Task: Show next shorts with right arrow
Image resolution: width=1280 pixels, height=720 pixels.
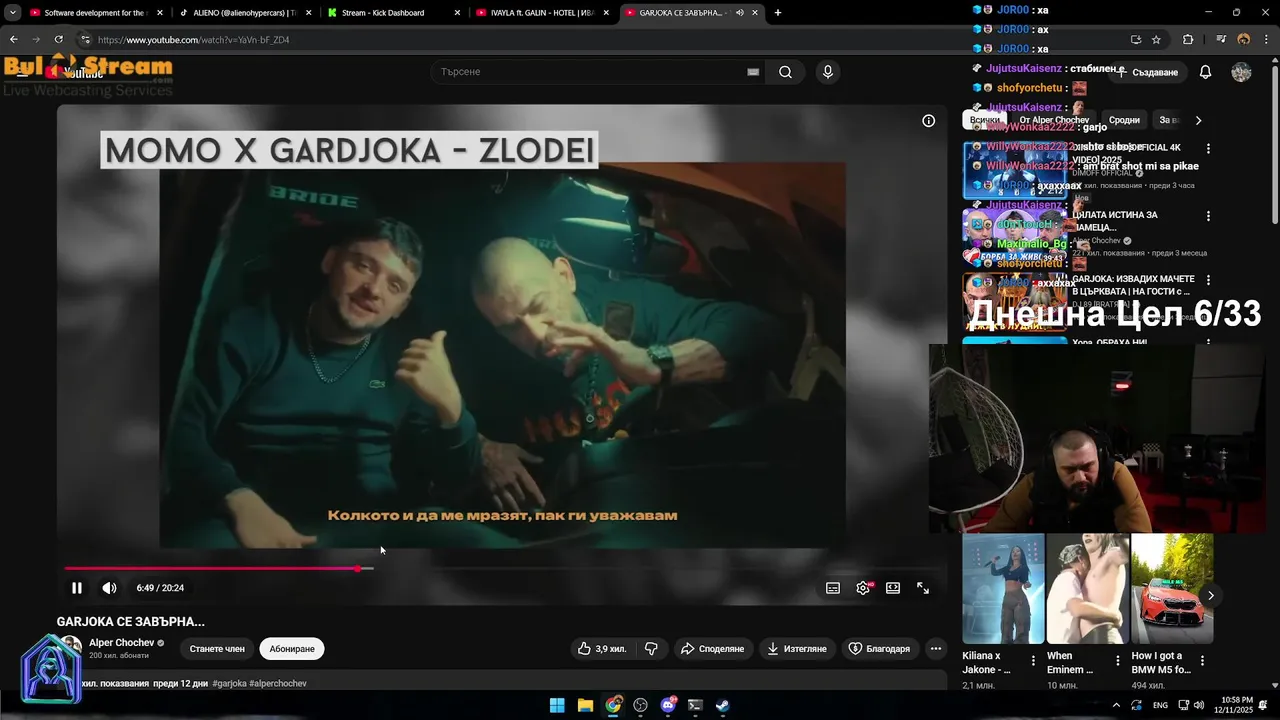Action: (1210, 596)
